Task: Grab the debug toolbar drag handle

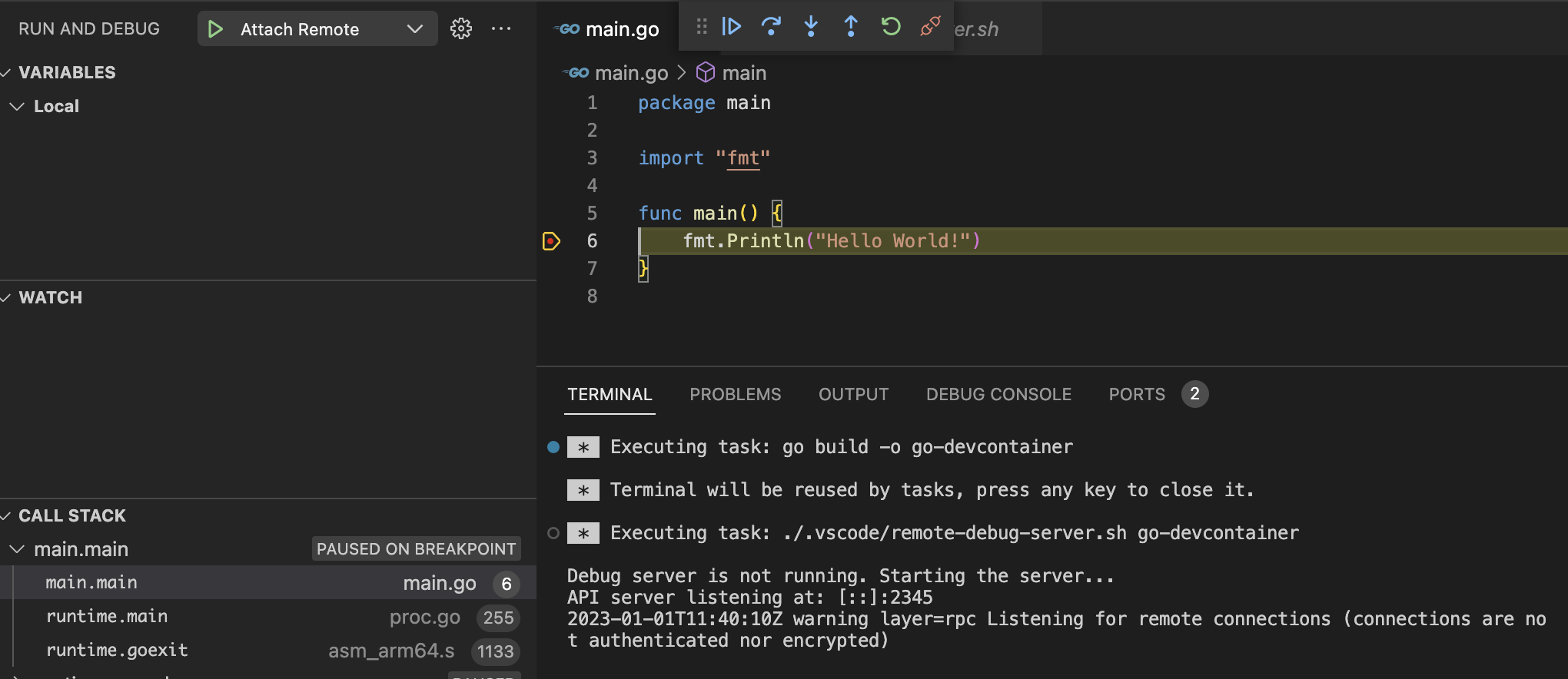Action: (x=701, y=27)
